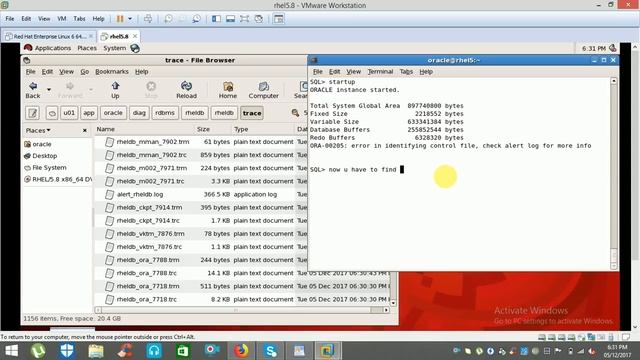Sort files by Type column header
Viewport: 640px width, 360px height.
pyautogui.click(x=263, y=129)
